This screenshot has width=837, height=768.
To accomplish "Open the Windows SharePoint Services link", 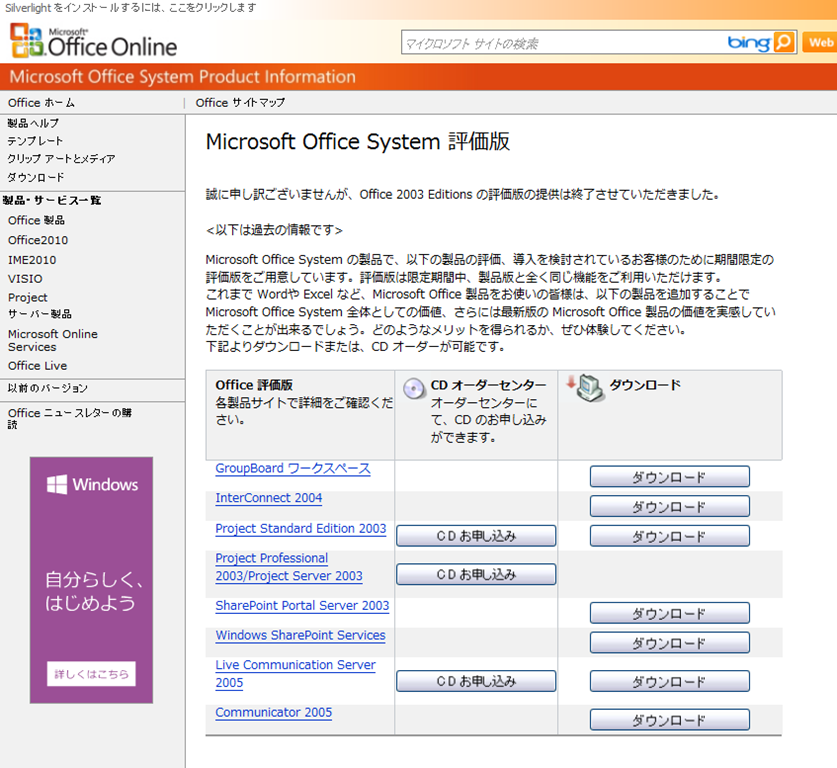I will coord(301,635).
